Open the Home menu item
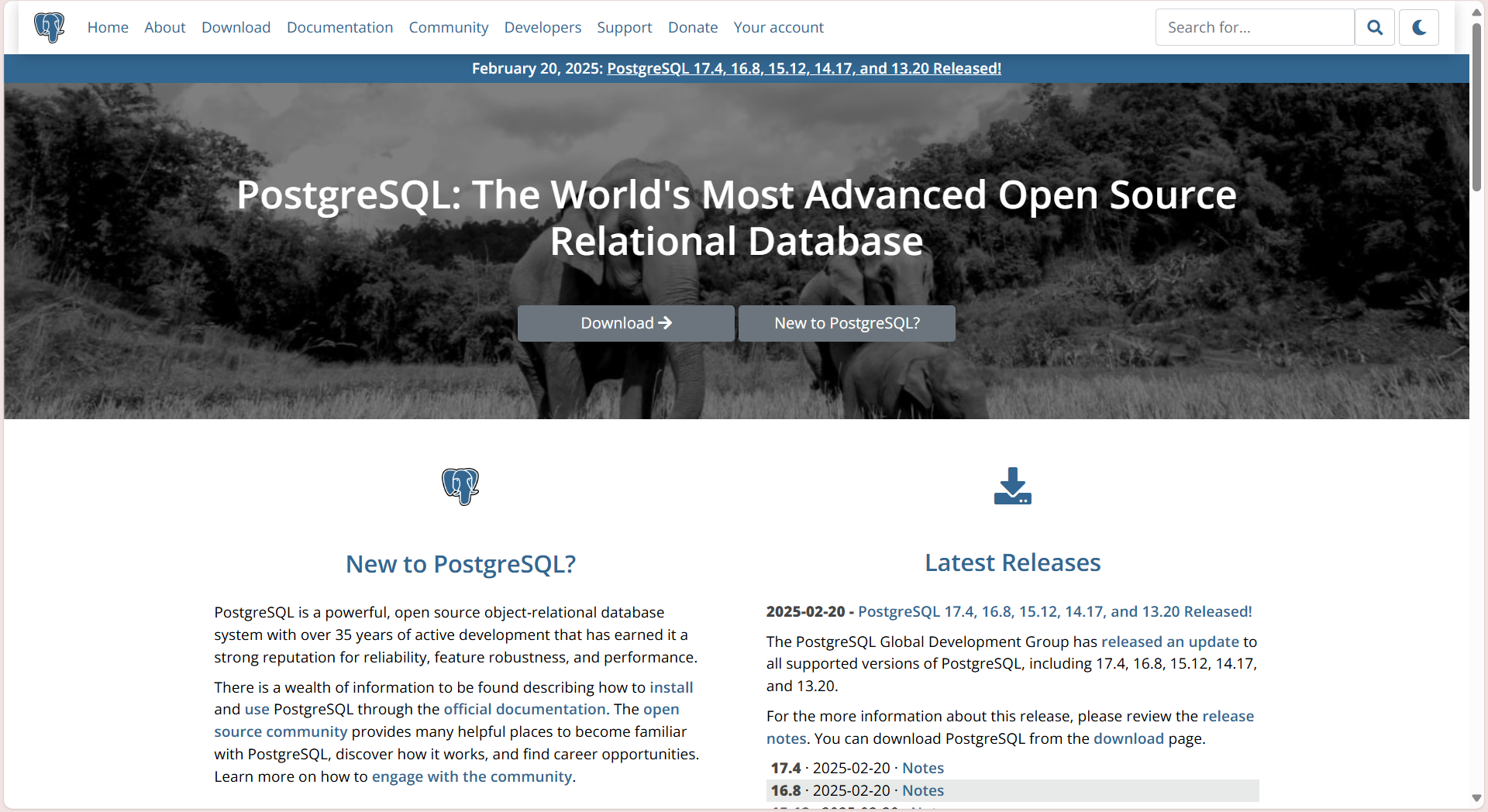This screenshot has width=1488, height=812. [x=108, y=27]
